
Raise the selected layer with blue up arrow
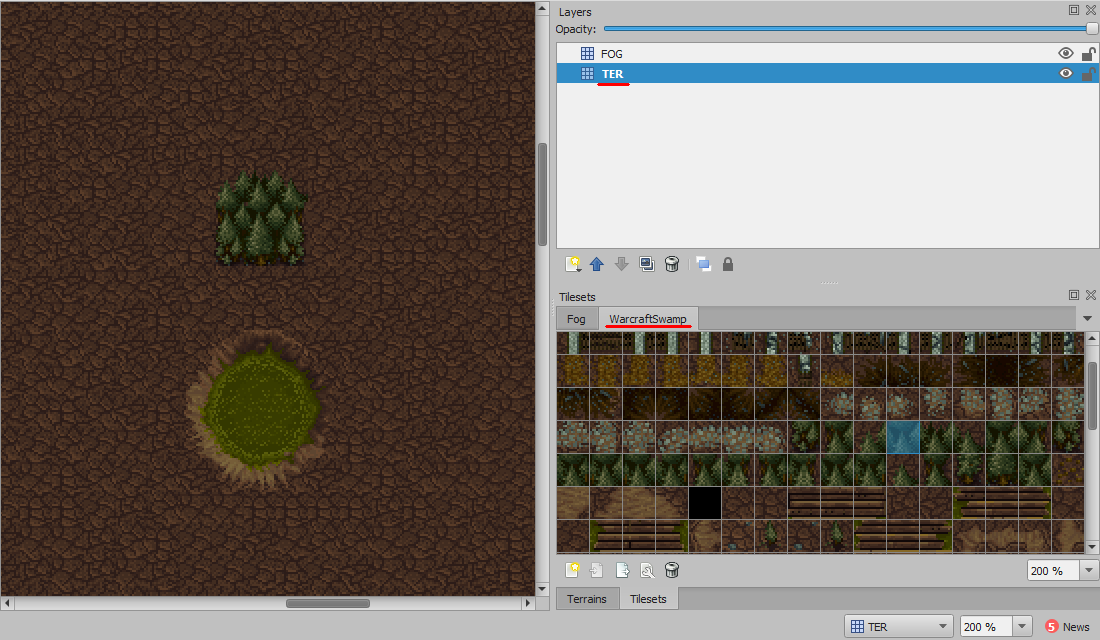596,264
